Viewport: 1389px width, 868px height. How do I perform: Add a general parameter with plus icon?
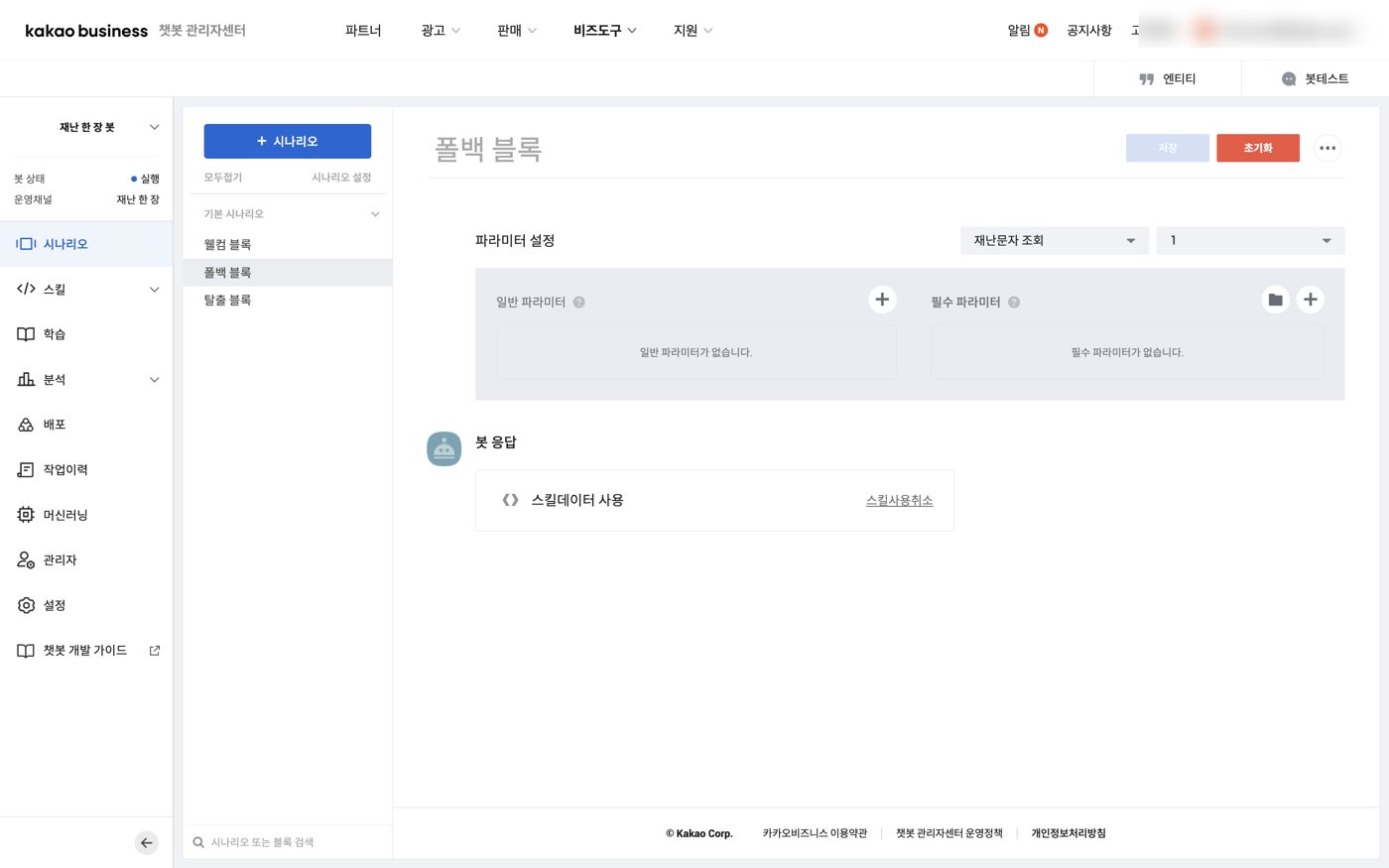pos(882,300)
